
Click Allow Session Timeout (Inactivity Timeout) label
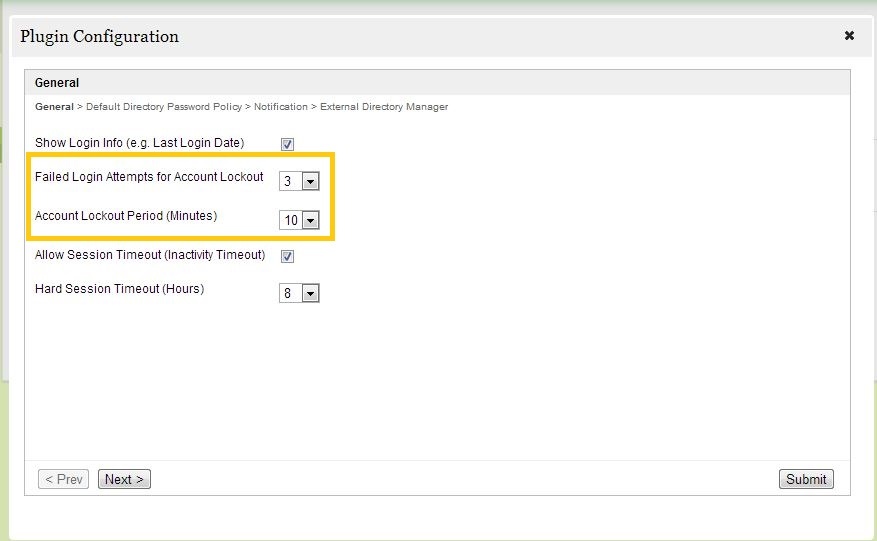tap(150, 255)
